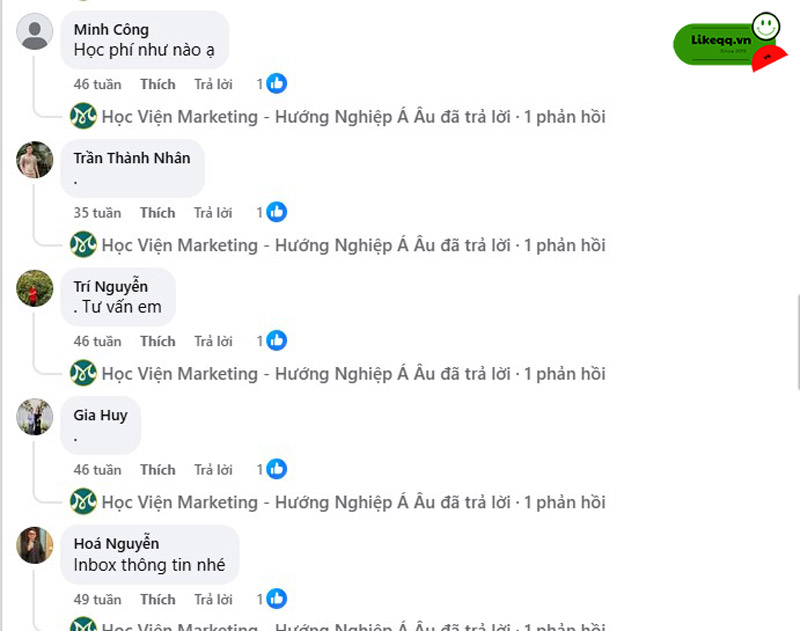
Task: Click the page avatar icon under Minh Công's comment
Action: tap(83, 117)
